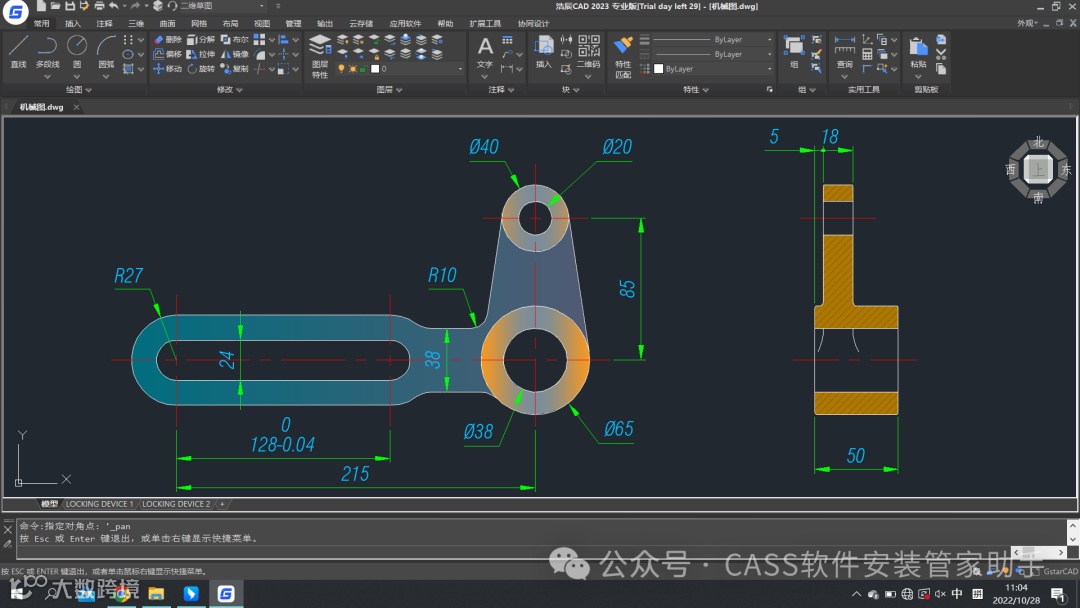Toggle layer freeze sun icon

(x=351, y=69)
